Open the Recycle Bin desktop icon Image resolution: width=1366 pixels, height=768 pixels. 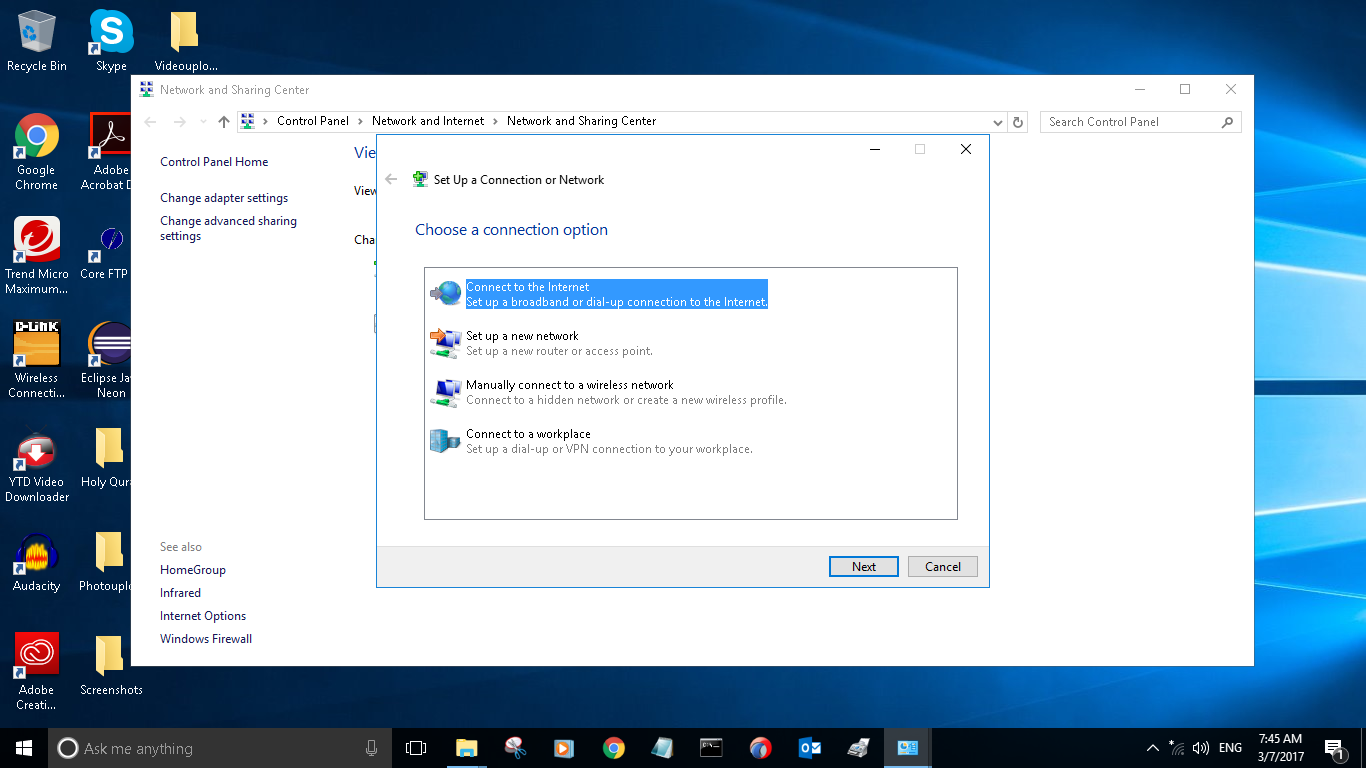click(x=37, y=41)
